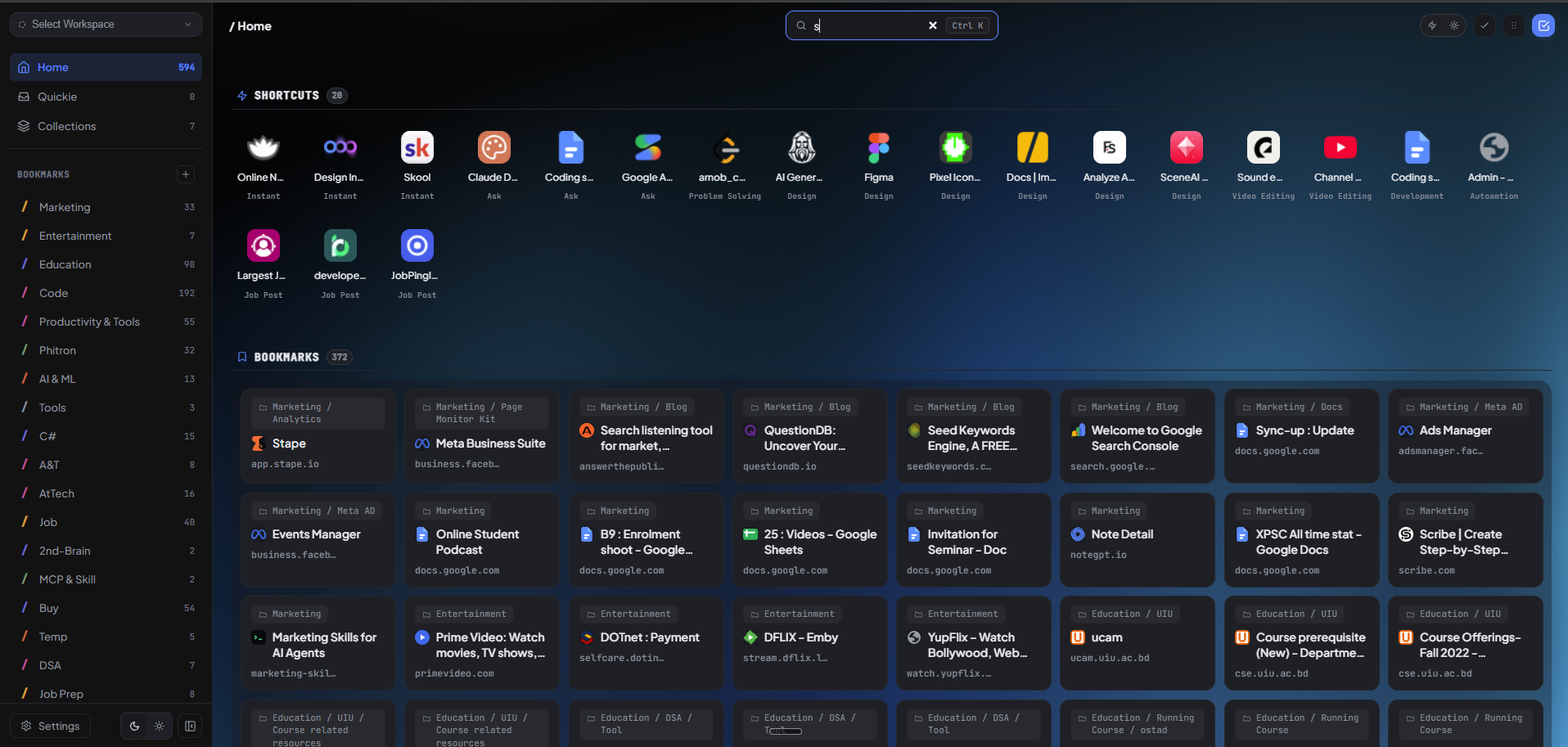Viewport: 1568px width, 747px height.
Task: Open the Ads Manager bookmark
Action: [x=1466, y=436]
